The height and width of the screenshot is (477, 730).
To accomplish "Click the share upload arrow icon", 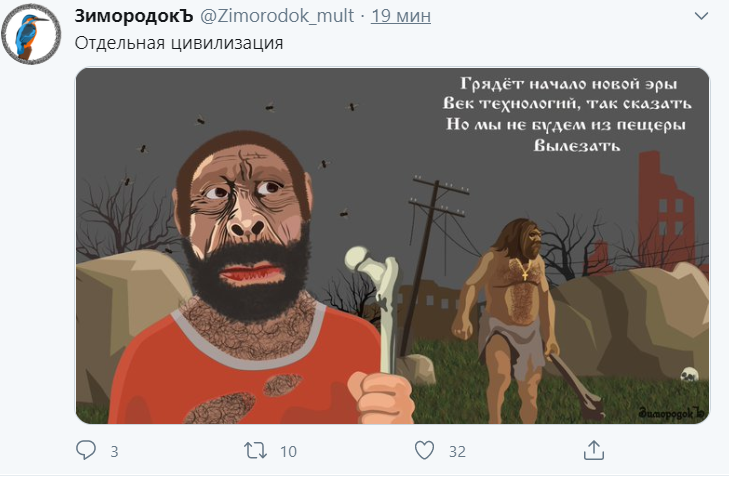I will (592, 450).
